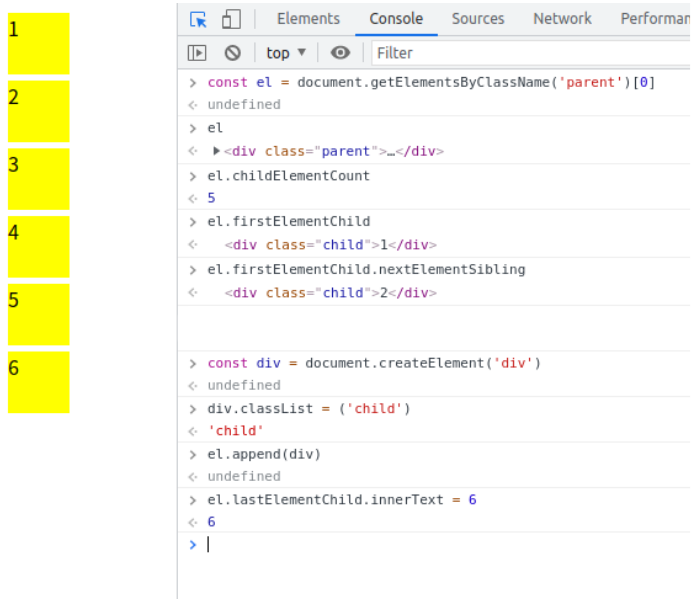
Task: Click the el.childElementCount command text
Action: (289, 176)
